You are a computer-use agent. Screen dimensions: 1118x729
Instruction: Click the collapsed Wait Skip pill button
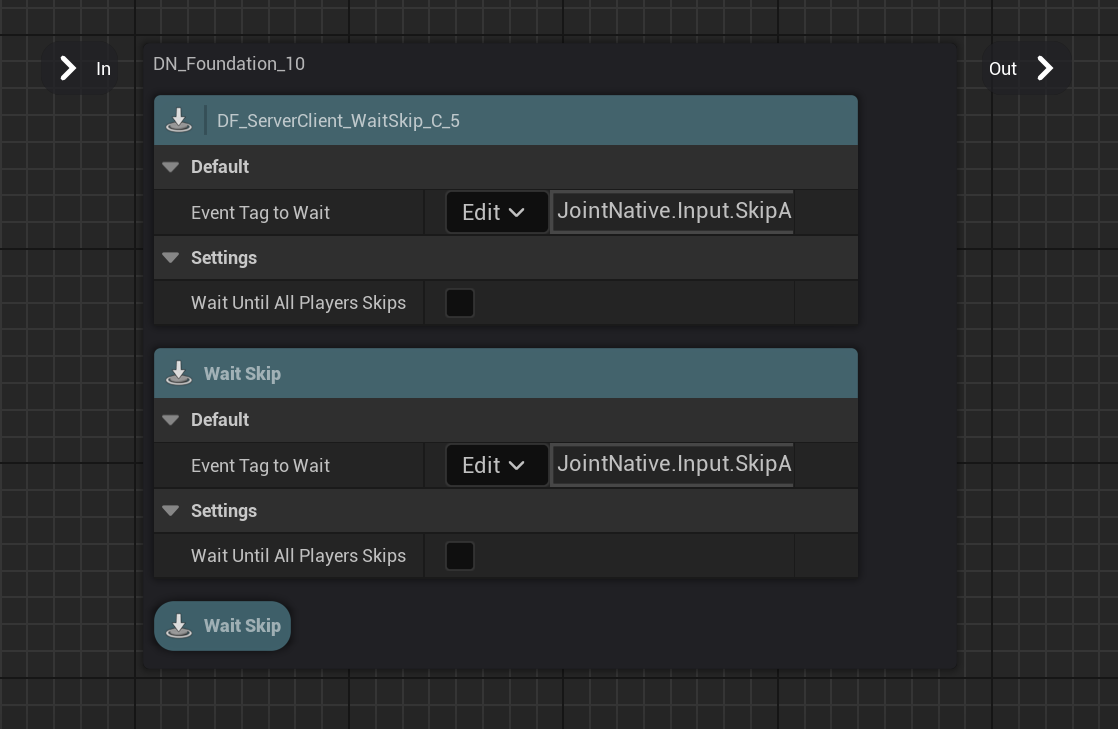(223, 626)
